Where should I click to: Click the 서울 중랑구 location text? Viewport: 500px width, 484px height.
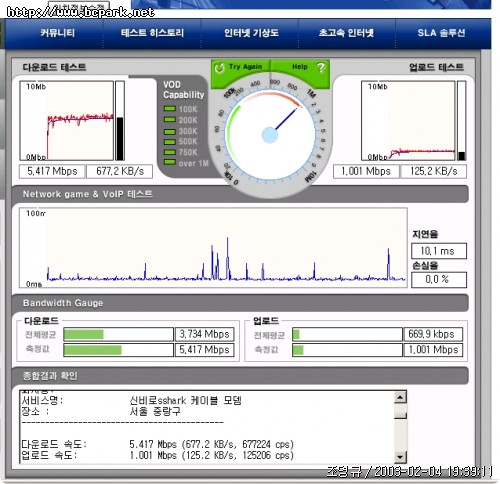tap(155, 411)
